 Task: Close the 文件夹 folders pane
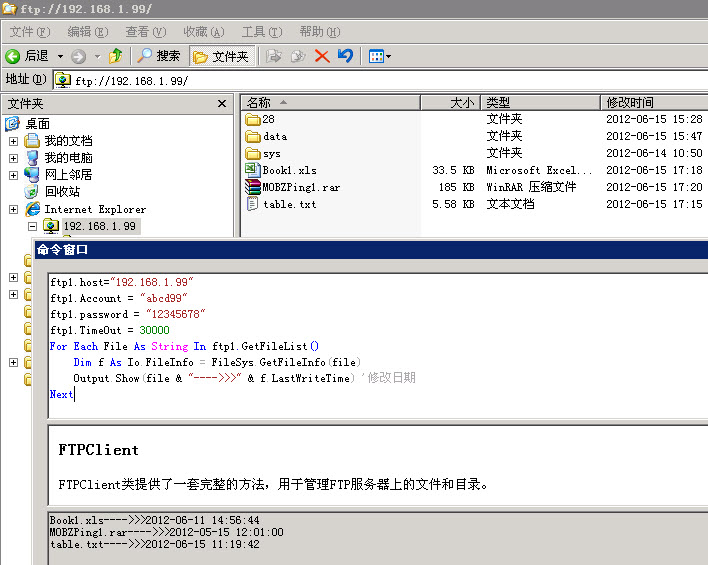(222, 104)
